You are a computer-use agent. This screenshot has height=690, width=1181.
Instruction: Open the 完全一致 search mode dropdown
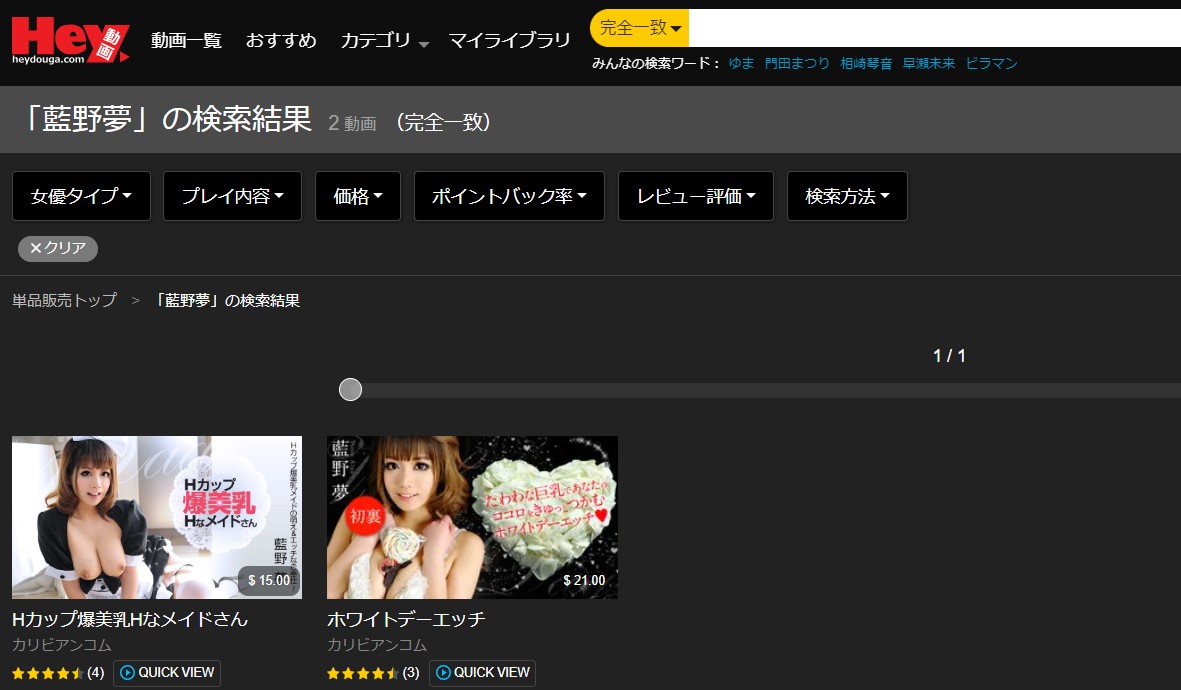[640, 28]
